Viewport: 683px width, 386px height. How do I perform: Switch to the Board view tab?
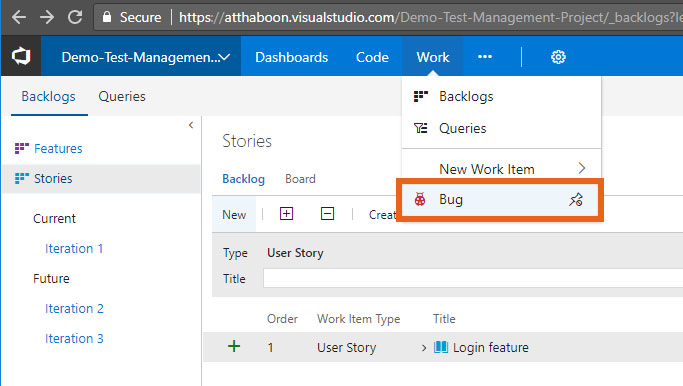[x=300, y=179]
